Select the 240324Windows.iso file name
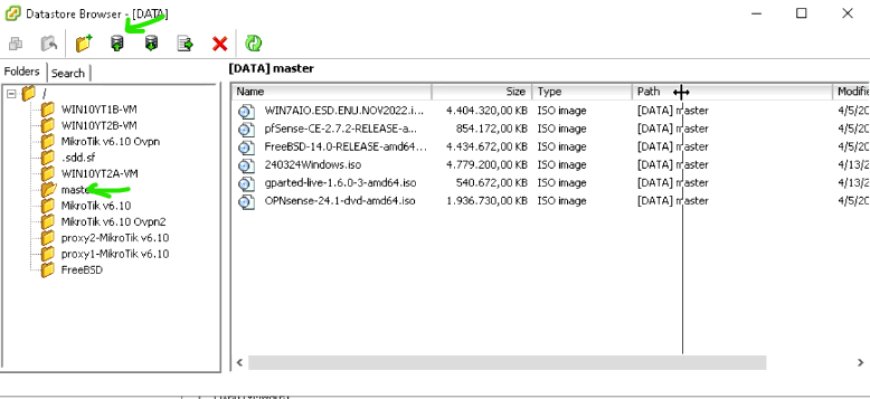The width and height of the screenshot is (870, 399). coord(313,165)
